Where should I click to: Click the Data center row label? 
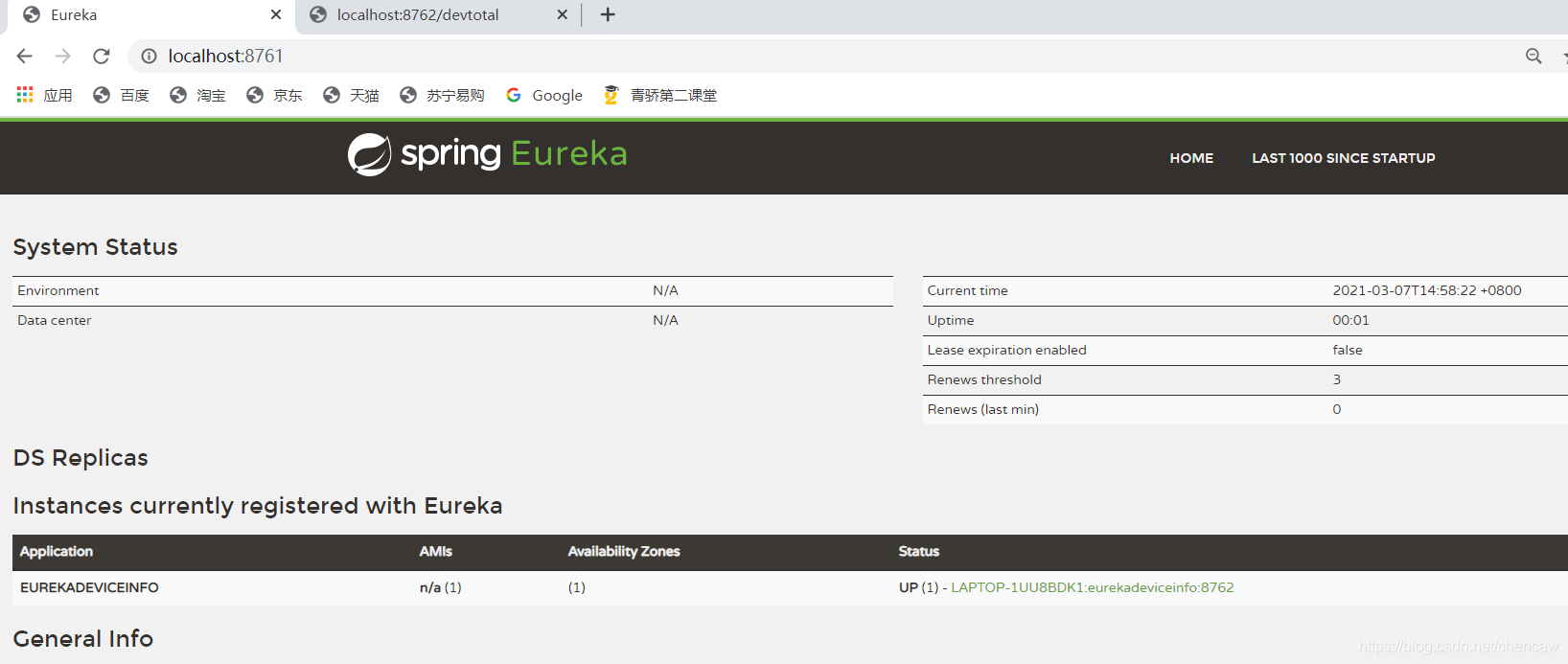click(55, 320)
